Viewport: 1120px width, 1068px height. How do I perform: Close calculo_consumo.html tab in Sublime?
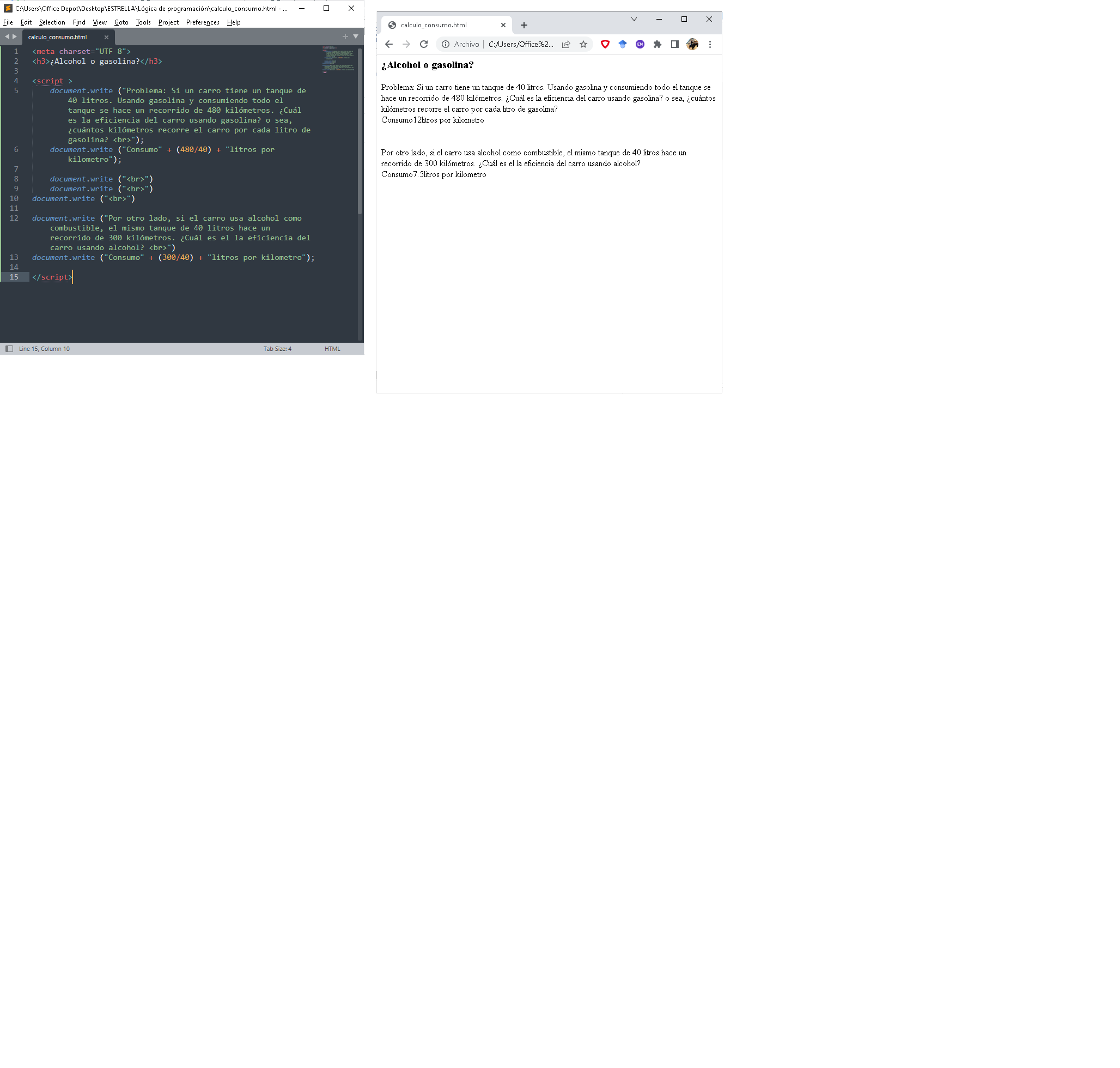106,37
